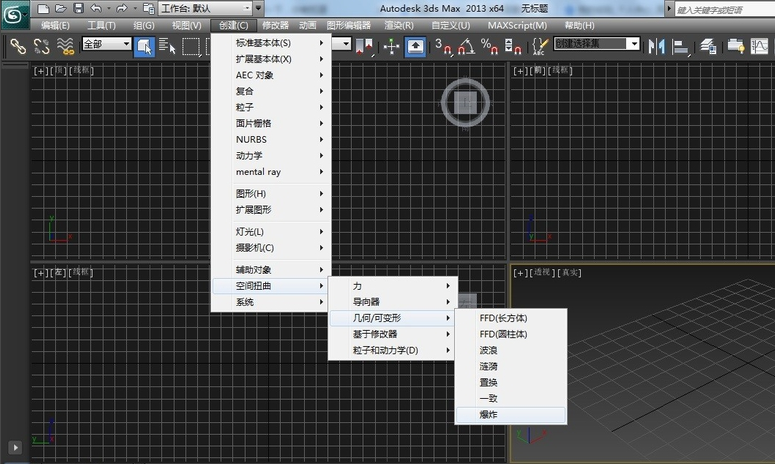Open the selection filter dropdown 全部
This screenshot has width=775, height=464.
click(x=107, y=44)
